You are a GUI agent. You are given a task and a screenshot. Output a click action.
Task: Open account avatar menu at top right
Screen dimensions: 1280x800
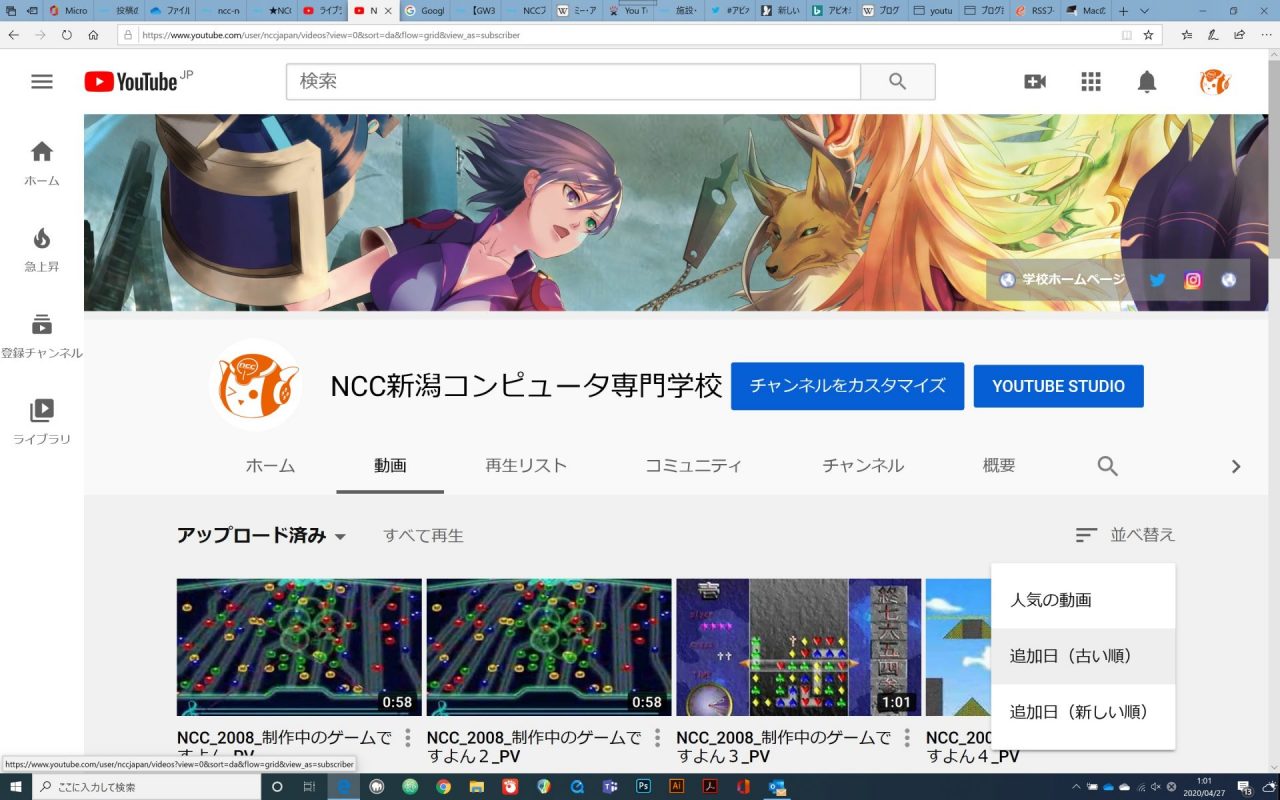coord(1214,82)
